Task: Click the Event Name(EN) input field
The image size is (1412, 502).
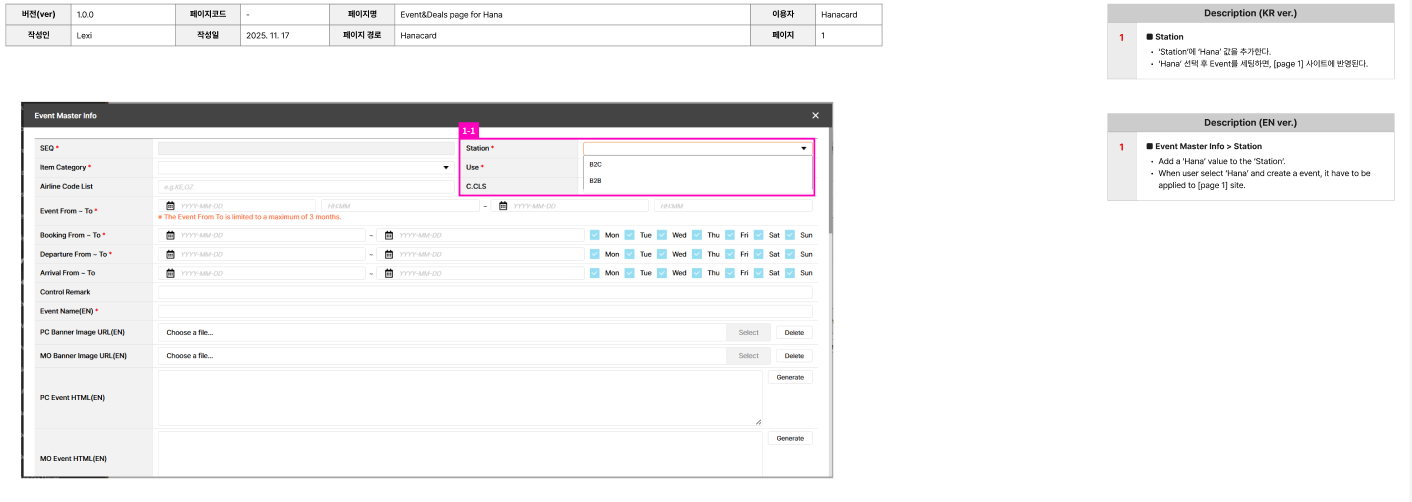Action: tap(485, 311)
